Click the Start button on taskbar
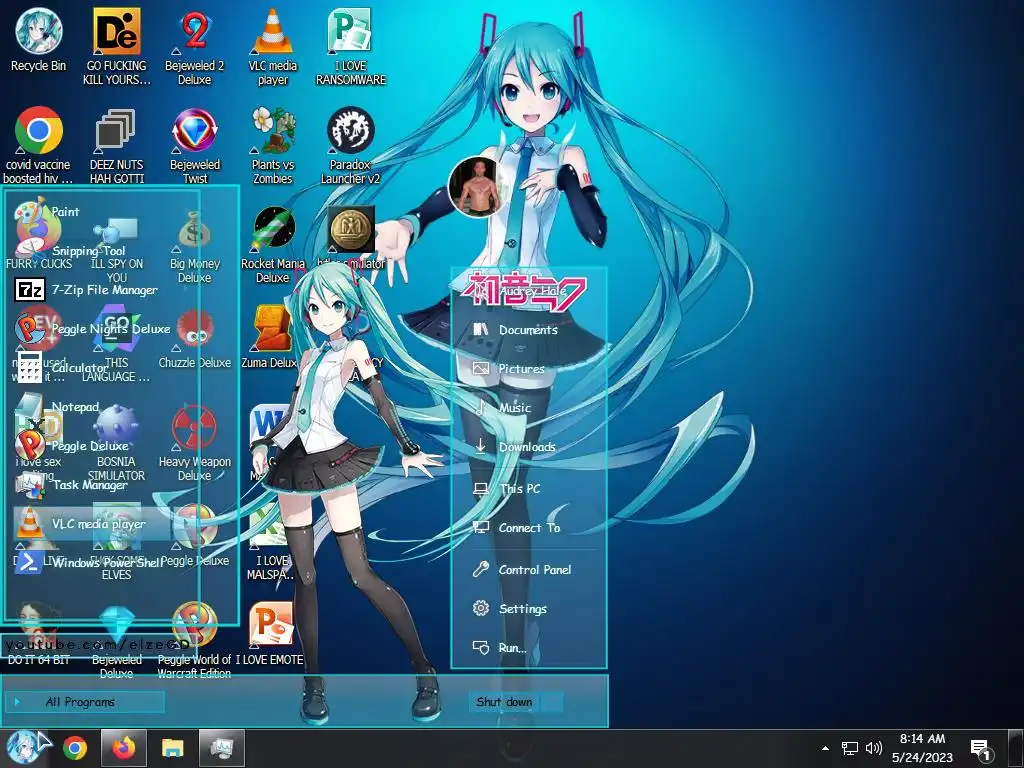This screenshot has width=1024, height=768. click(24, 748)
